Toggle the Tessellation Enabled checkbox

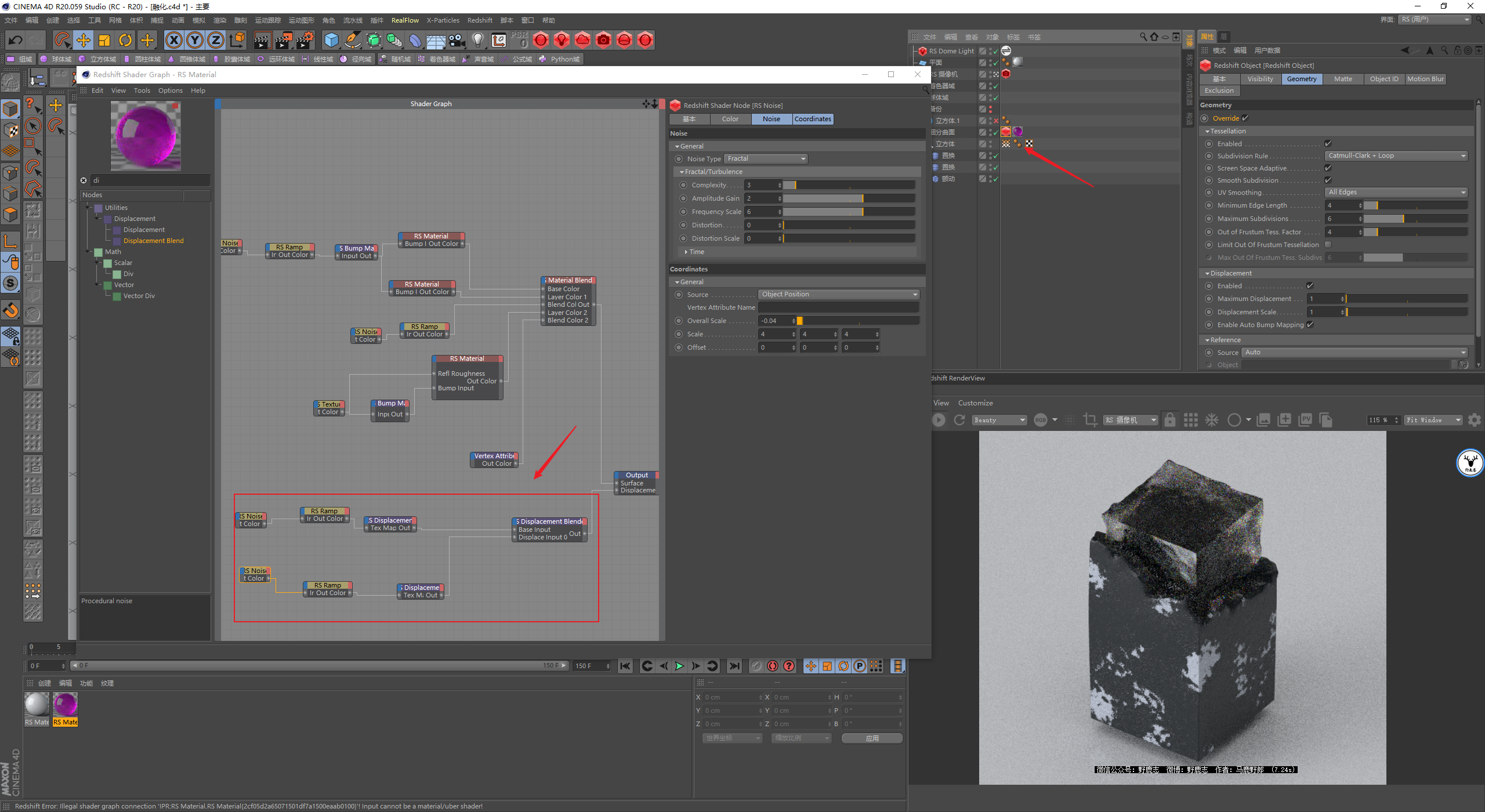(x=1328, y=143)
